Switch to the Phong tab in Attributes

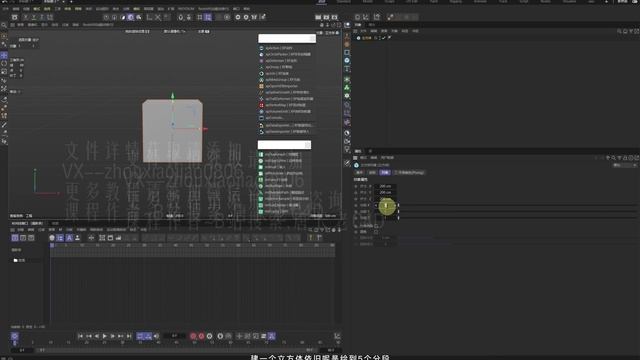409,173
